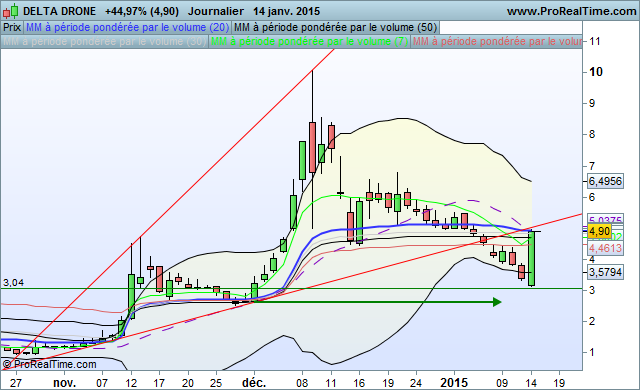Screen dimensions: 640x390
Task: Toggle the greyed MM volume (30) label
Action: (104, 42)
